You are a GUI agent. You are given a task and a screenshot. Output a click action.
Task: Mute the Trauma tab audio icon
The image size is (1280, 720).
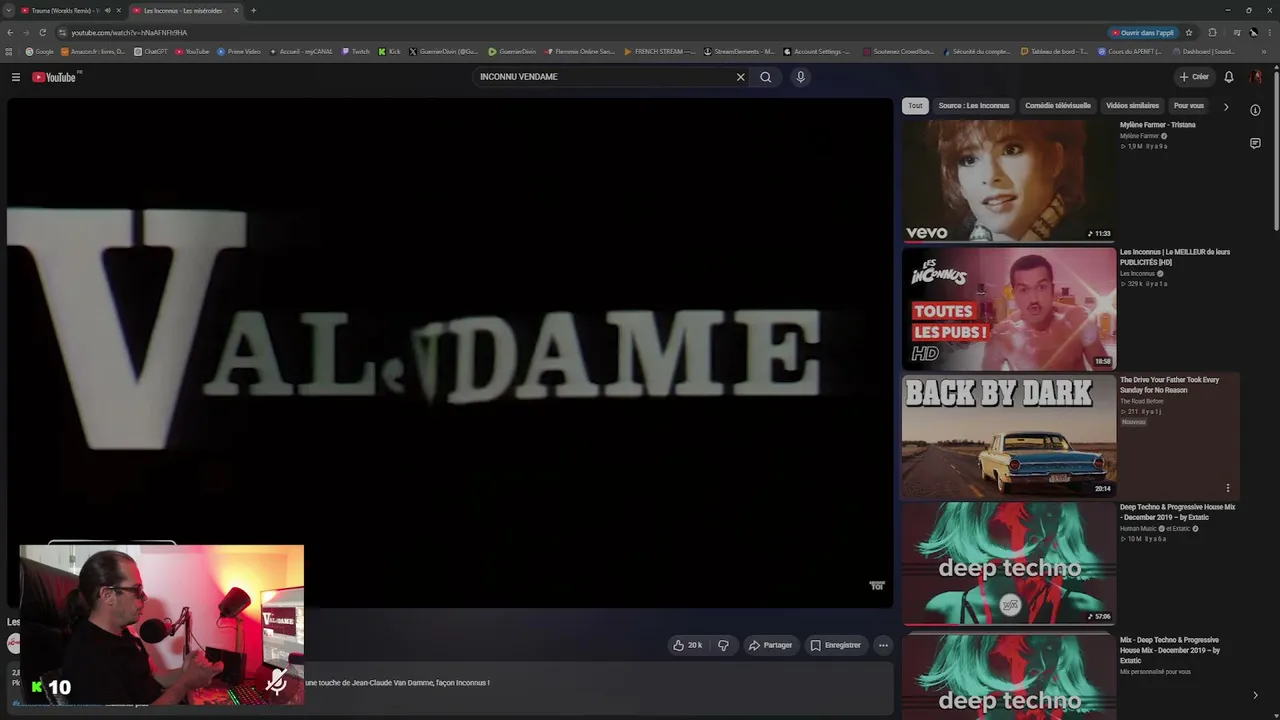(107, 11)
